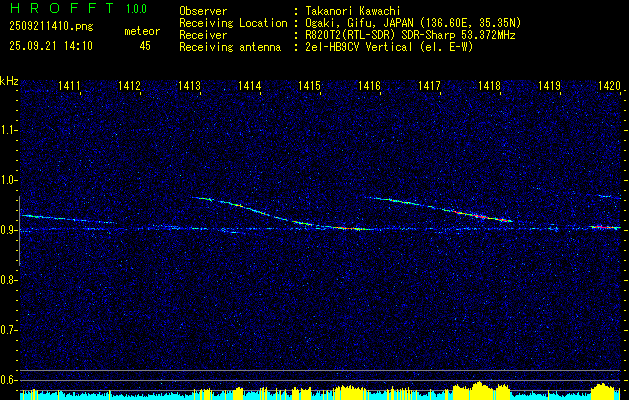Click the 1414 time axis label

click(250, 85)
